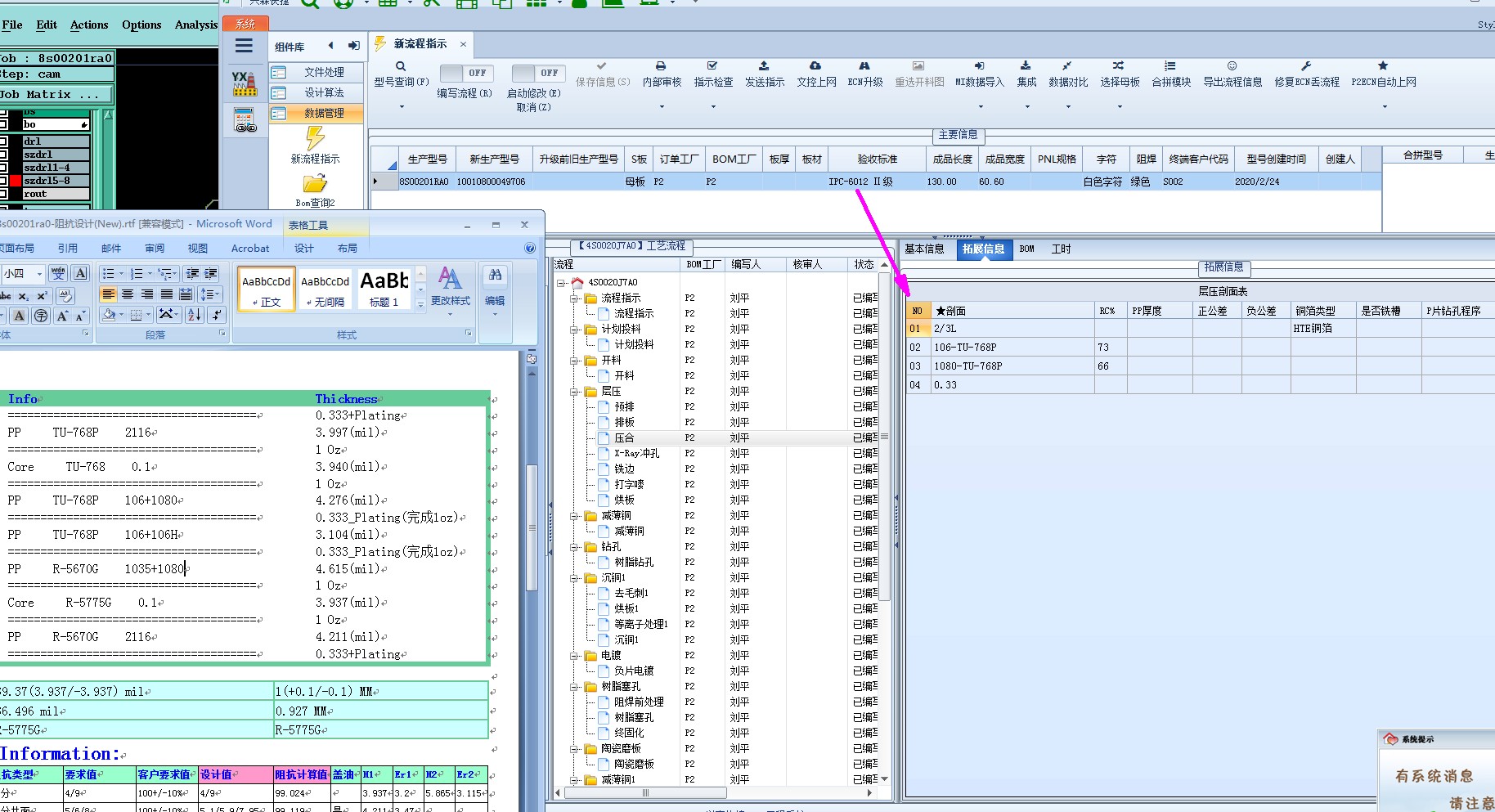The image size is (1495, 812).
Task: Open 型号查询 dropdown arrow
Action: [402, 107]
